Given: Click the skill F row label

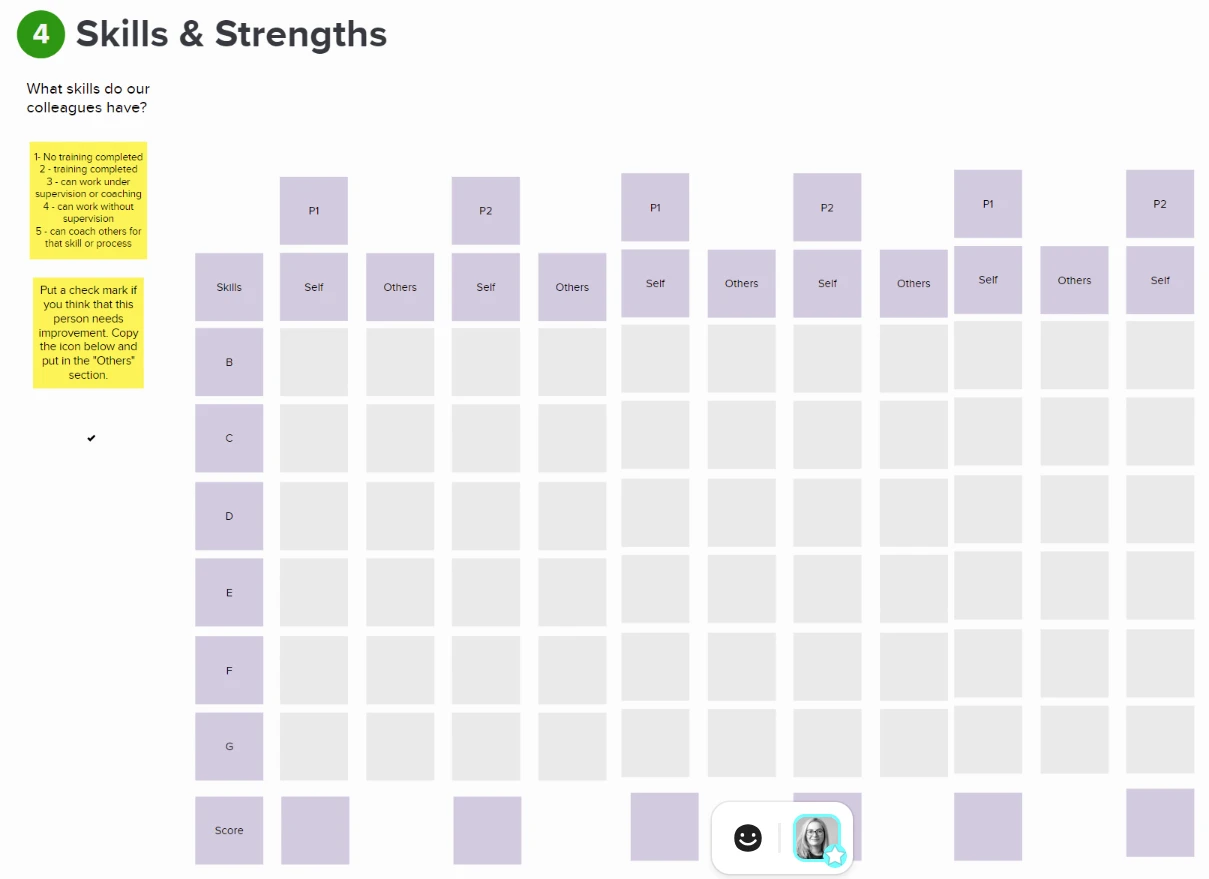Looking at the screenshot, I should 229,670.
